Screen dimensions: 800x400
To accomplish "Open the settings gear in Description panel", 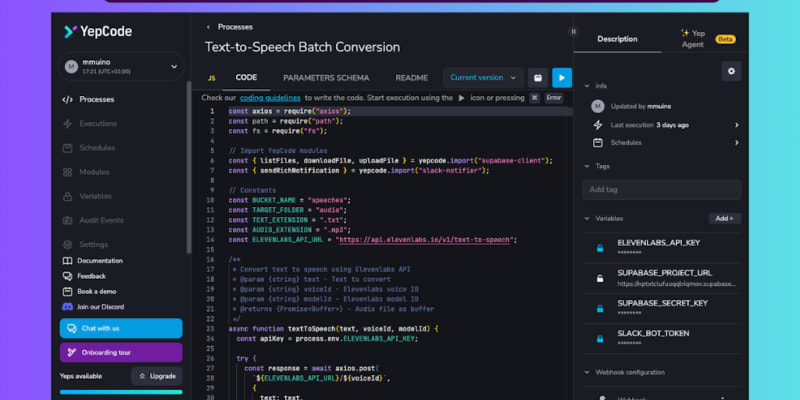I will tap(731, 71).
